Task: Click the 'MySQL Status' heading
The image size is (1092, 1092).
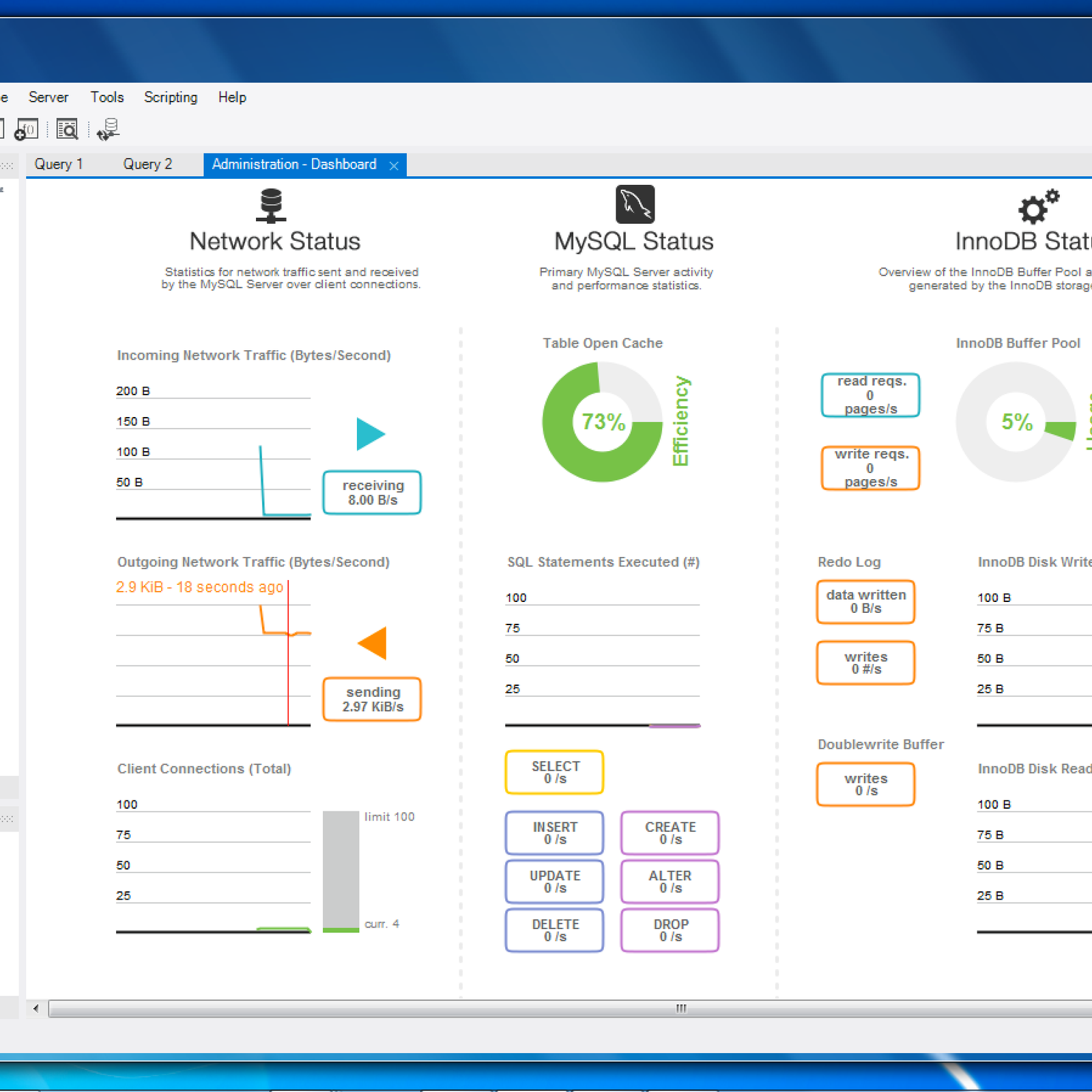Action: pos(633,241)
